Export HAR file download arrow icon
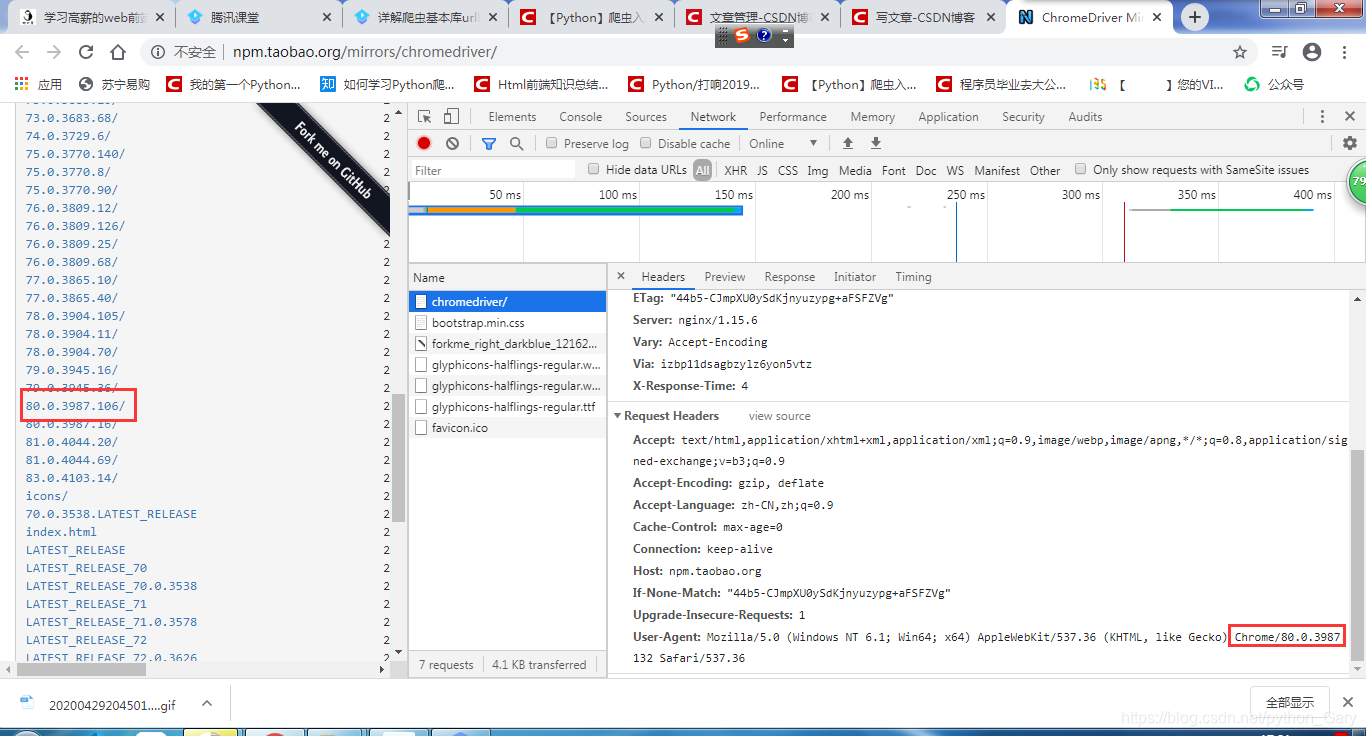 (x=876, y=144)
